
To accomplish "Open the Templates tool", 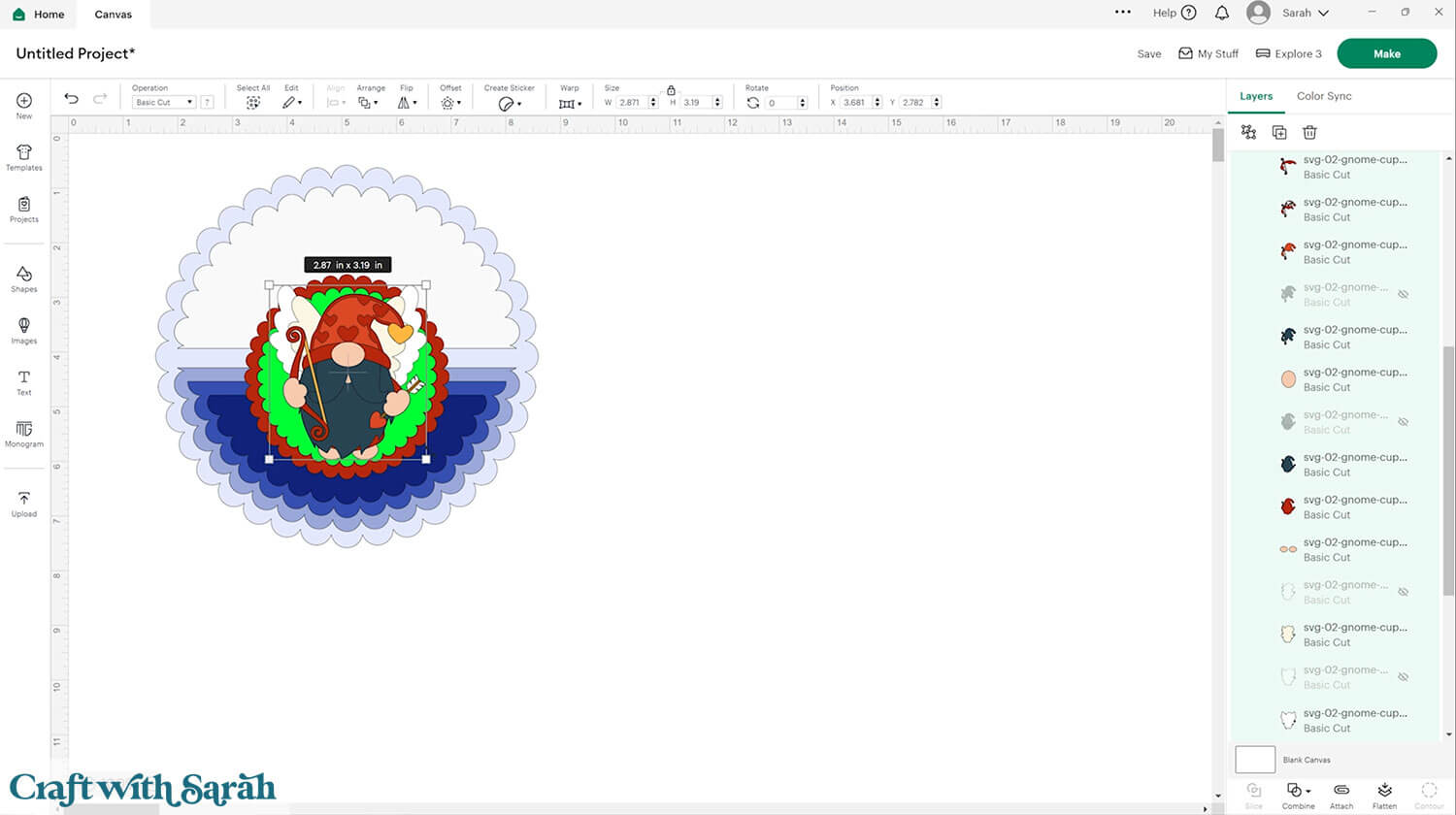I will tap(24, 158).
